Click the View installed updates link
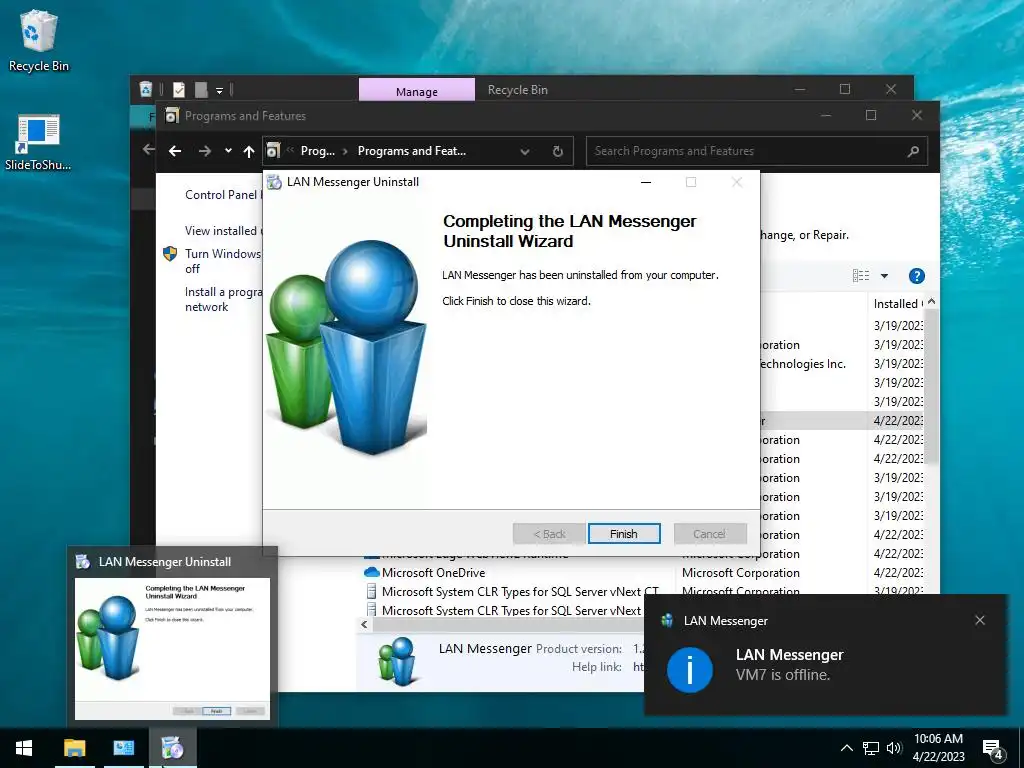The image size is (1024, 768). coord(223,231)
